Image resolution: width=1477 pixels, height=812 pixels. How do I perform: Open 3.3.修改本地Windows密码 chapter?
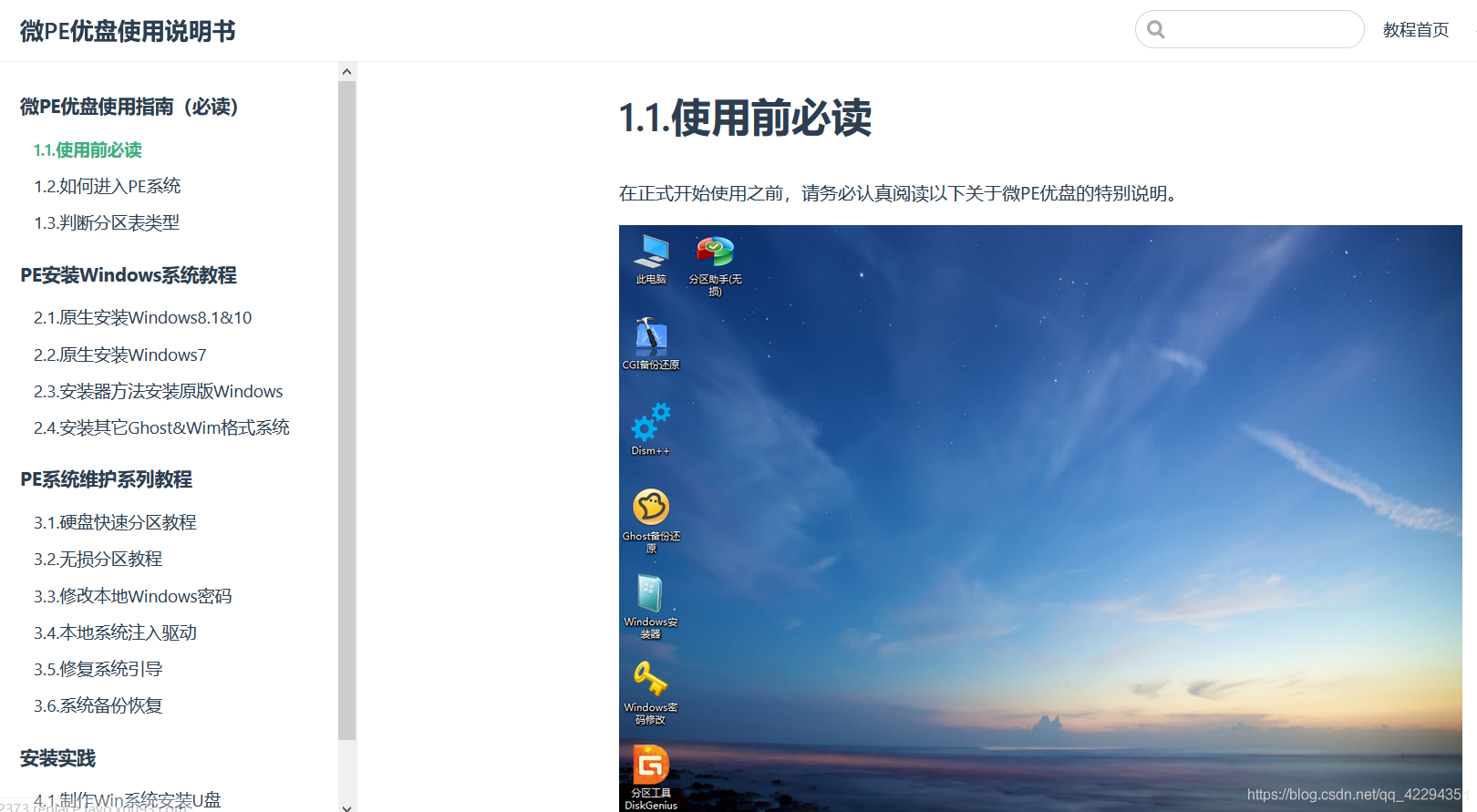pos(133,596)
